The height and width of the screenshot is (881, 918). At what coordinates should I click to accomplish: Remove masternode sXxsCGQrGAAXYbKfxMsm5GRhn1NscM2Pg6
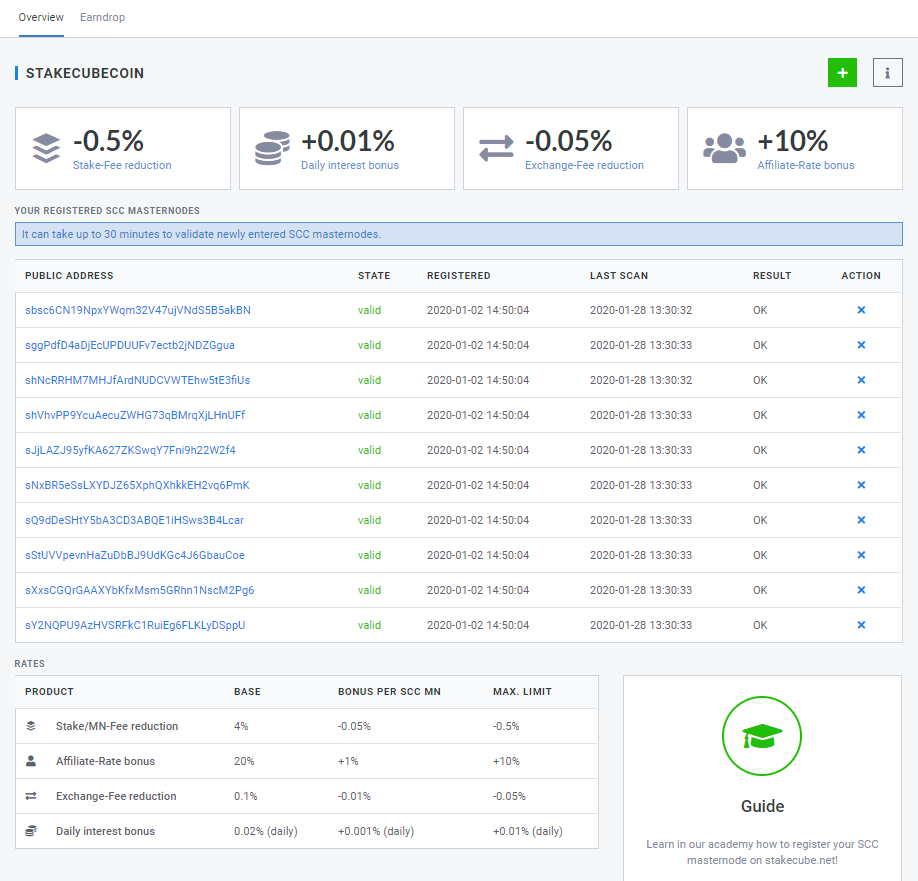pyautogui.click(x=861, y=590)
